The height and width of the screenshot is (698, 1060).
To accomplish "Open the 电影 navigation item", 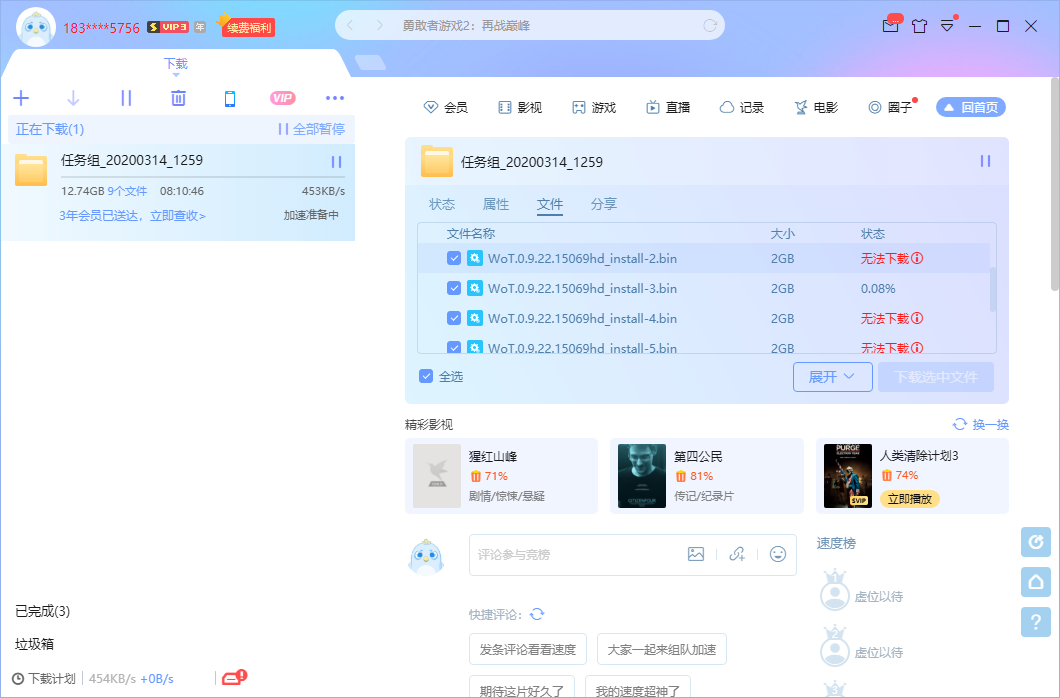I will point(816,107).
